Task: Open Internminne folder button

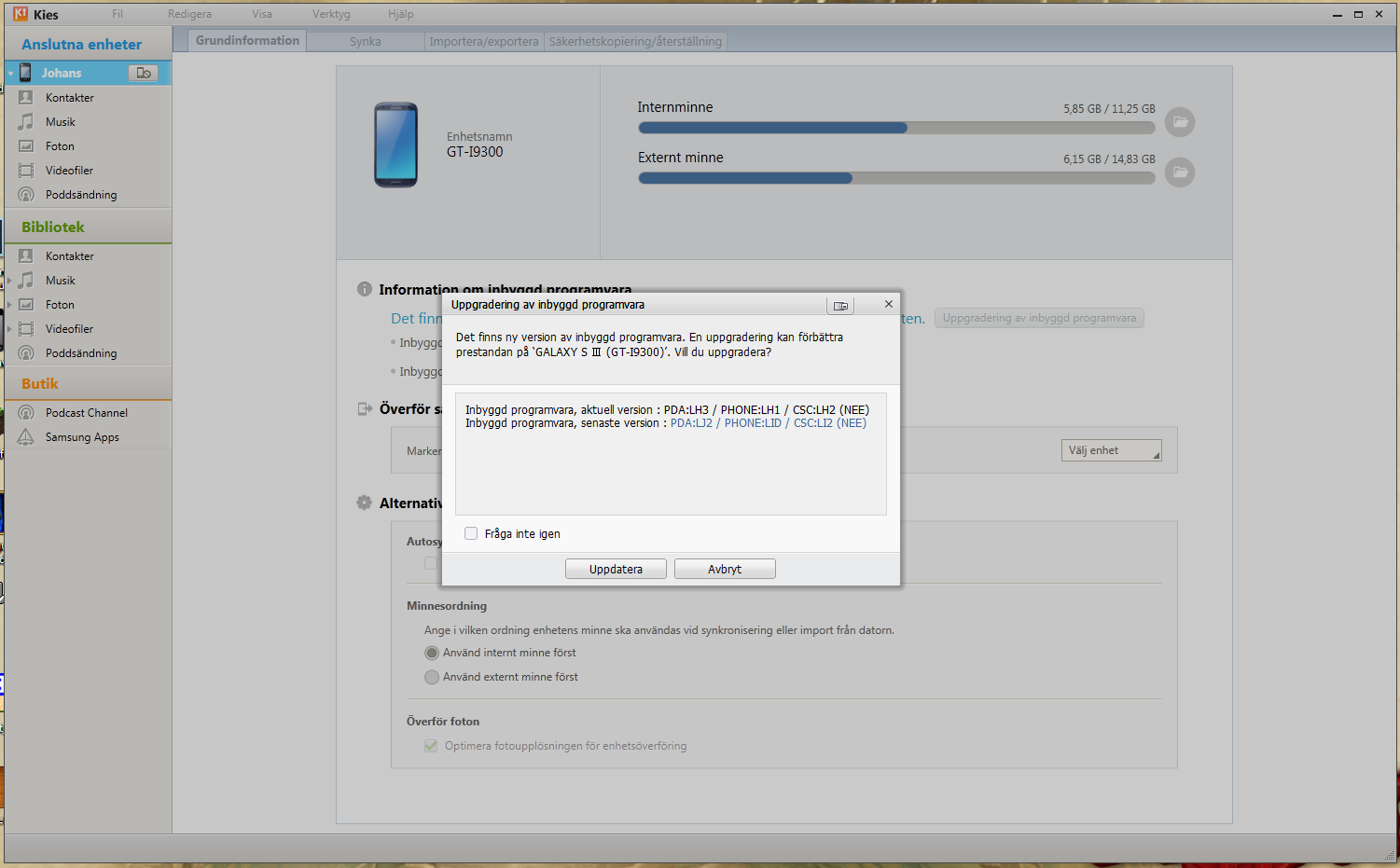Action: click(1180, 121)
